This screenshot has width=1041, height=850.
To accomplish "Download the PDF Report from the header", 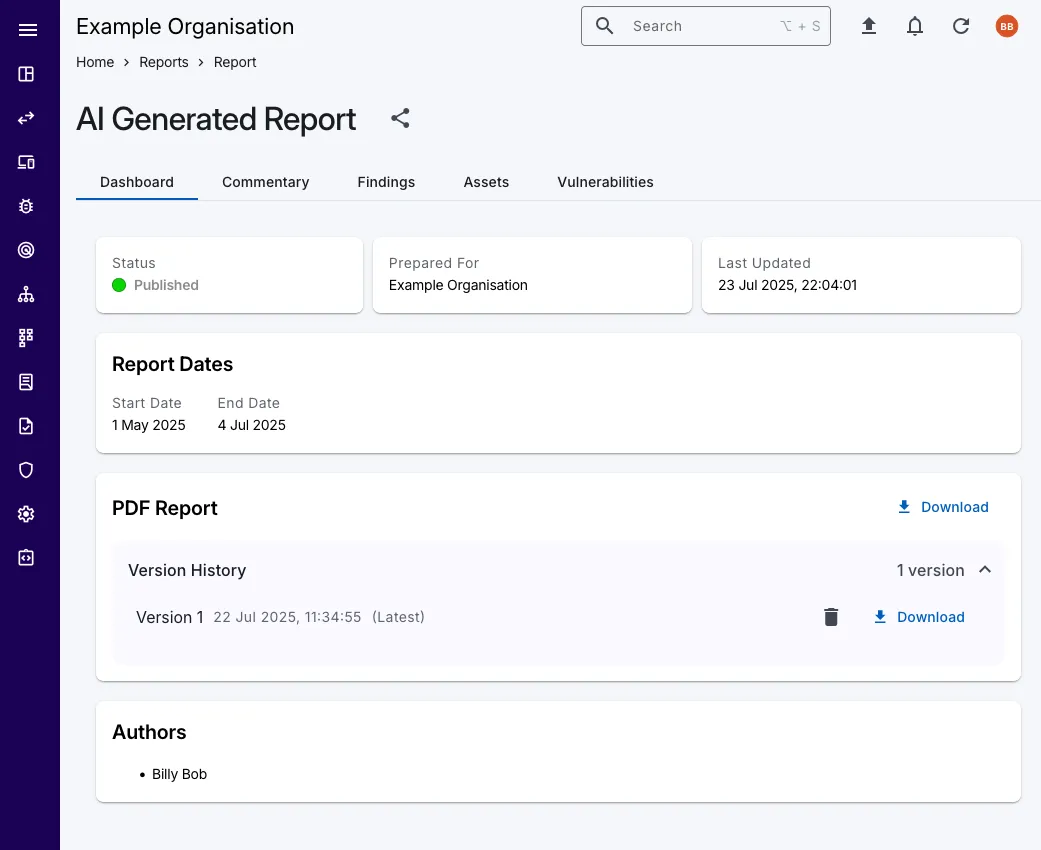I will pos(943,507).
